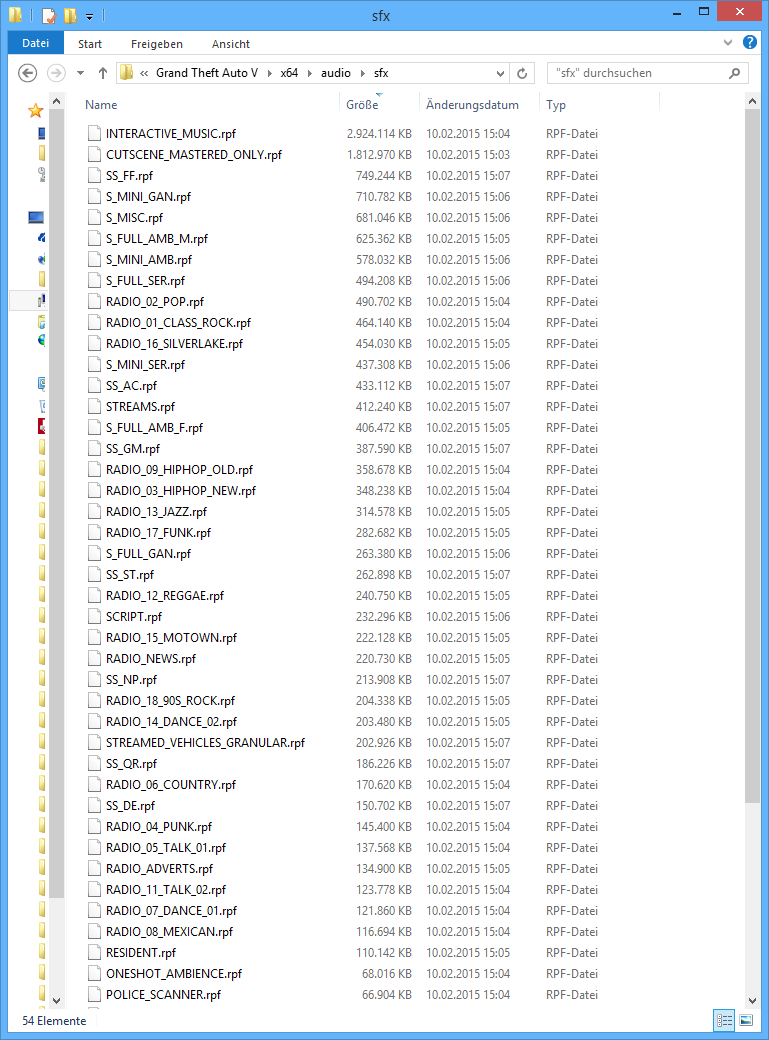769x1040 pixels.
Task: Select file RADIO_09_HIPHOP_OLD.rpf
Action: (179, 470)
